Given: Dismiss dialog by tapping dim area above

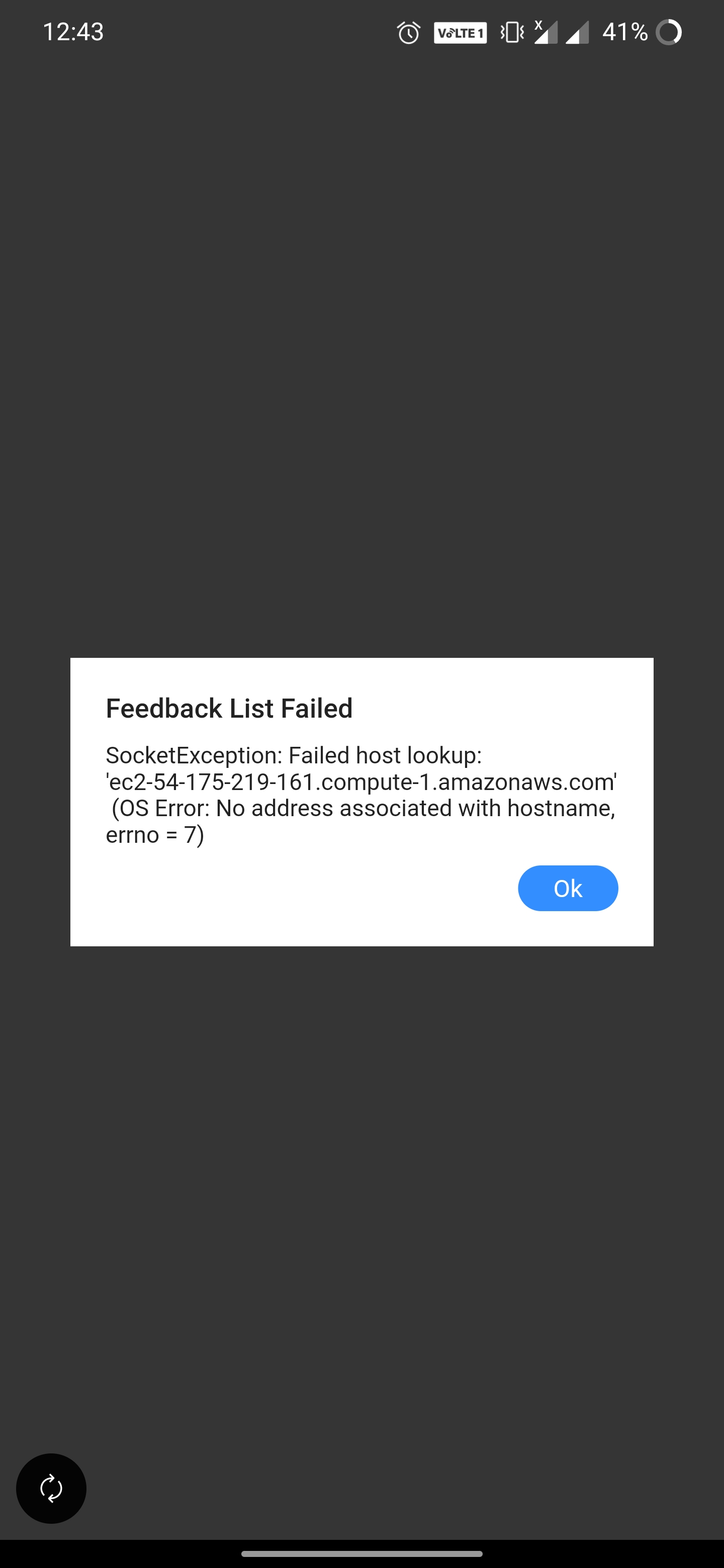Looking at the screenshot, I should coord(361,365).
